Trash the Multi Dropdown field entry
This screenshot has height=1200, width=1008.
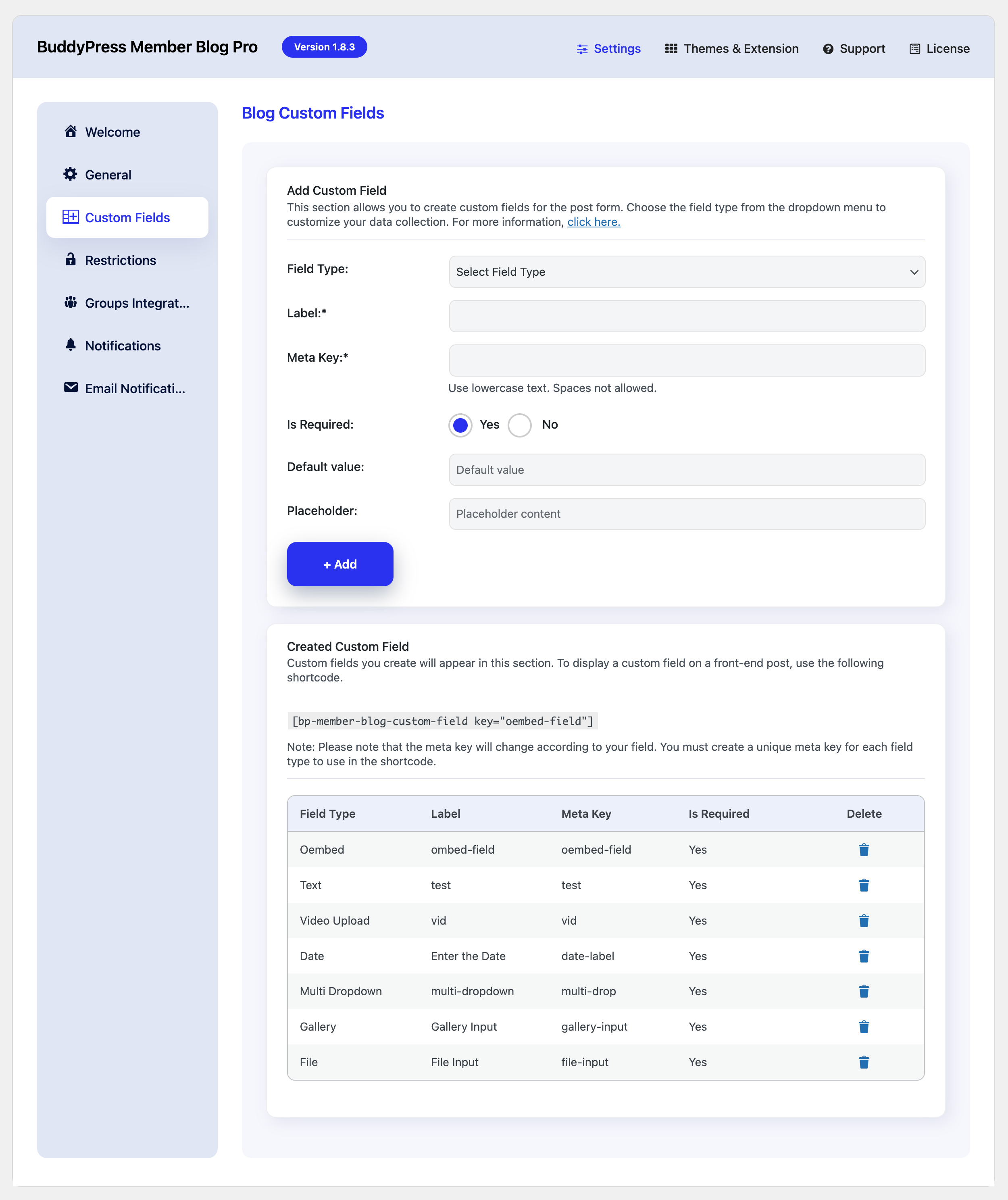tap(863, 992)
